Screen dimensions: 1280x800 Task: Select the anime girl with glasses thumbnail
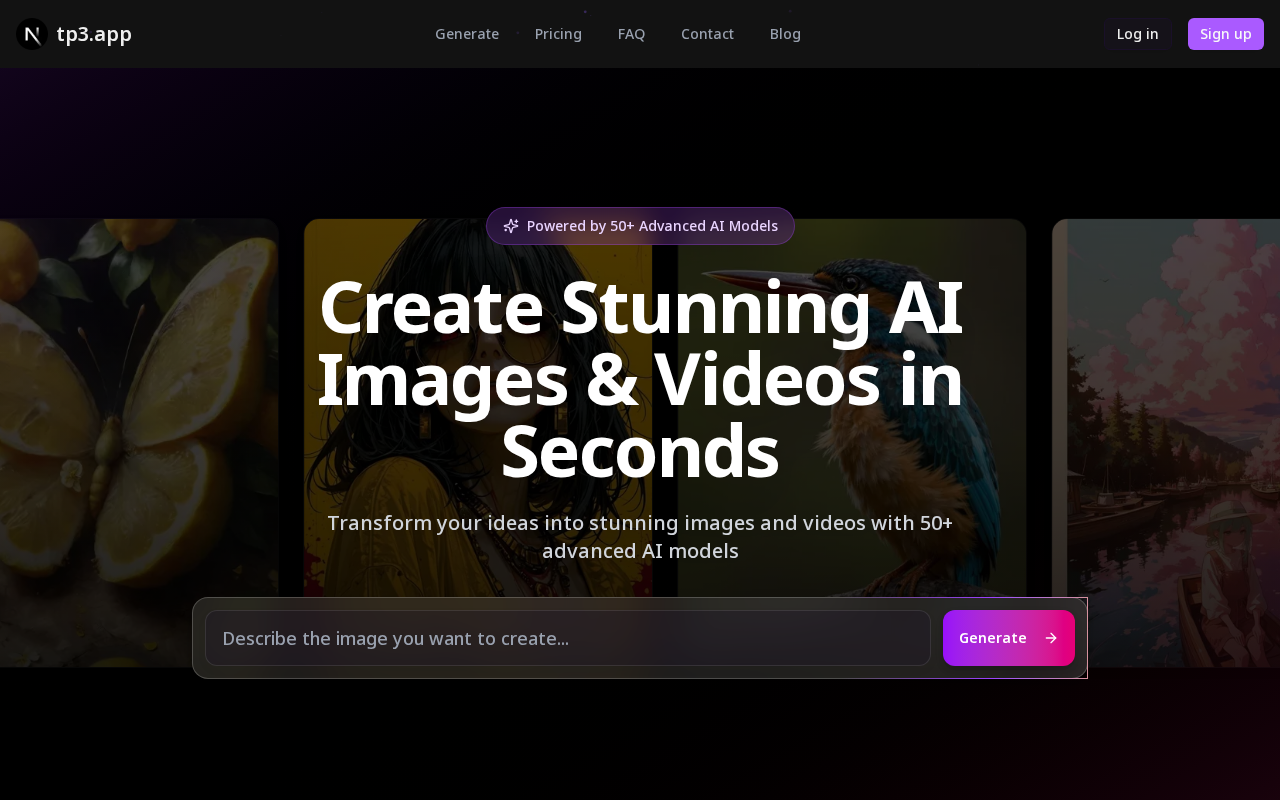(478, 443)
